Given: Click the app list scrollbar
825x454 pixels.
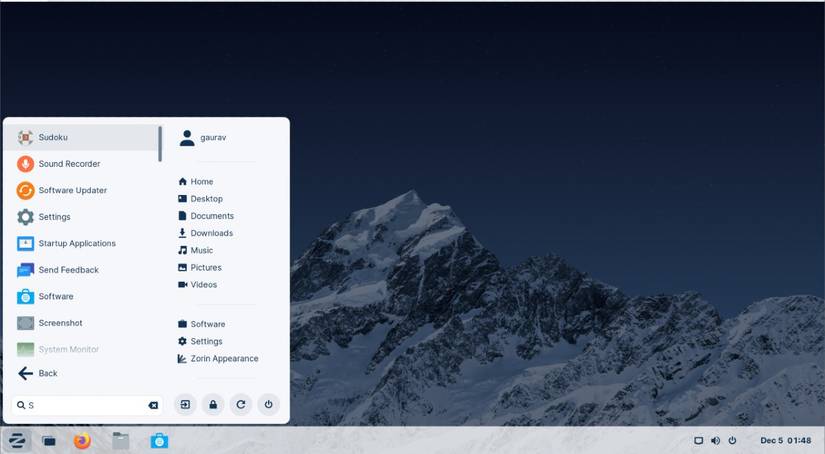Looking at the screenshot, I should [160, 144].
